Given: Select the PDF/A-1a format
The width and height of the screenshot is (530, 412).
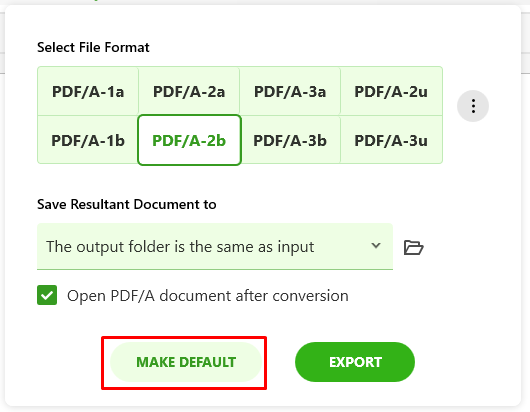Looking at the screenshot, I should 88,91.
